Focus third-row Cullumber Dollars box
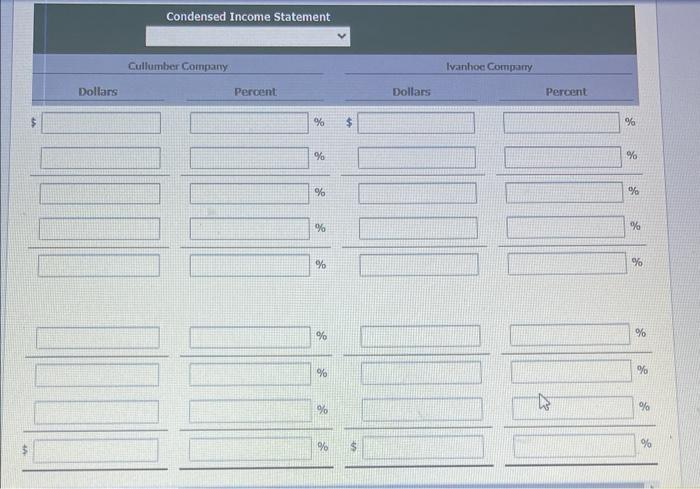Viewport: 700px width, 489px height. [x=100, y=193]
